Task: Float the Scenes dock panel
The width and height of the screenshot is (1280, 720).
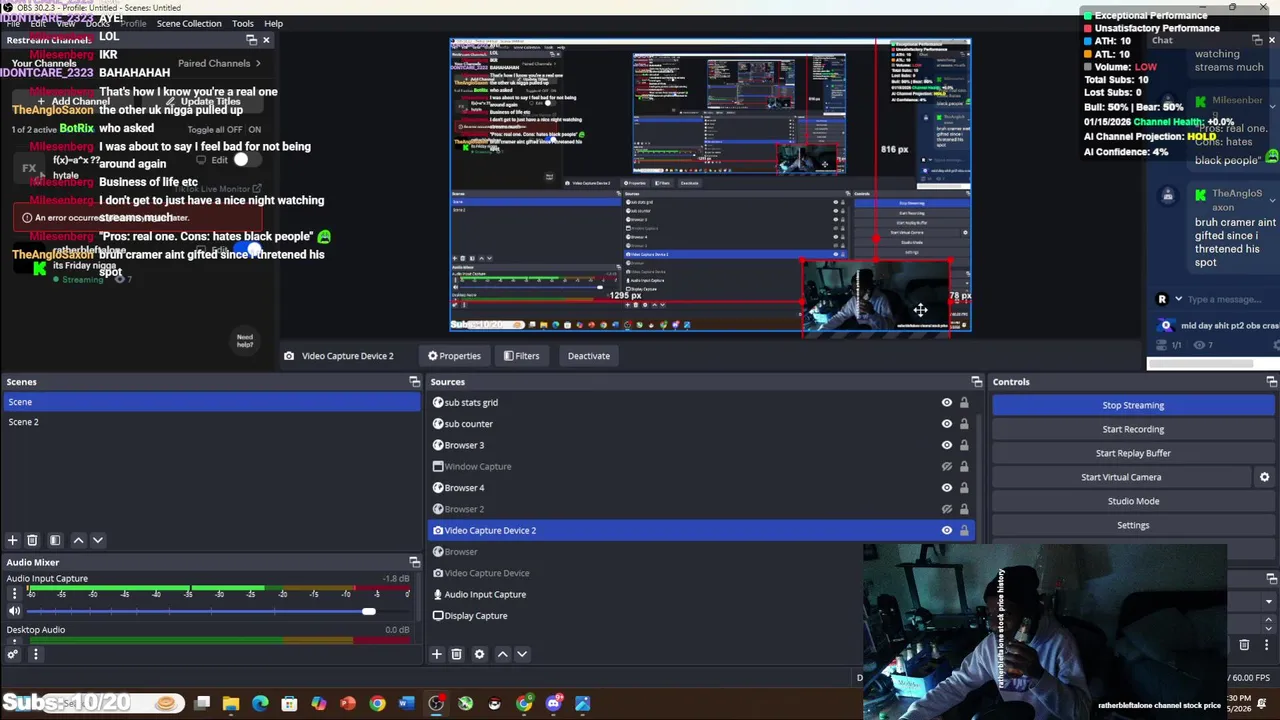Action: (414, 382)
